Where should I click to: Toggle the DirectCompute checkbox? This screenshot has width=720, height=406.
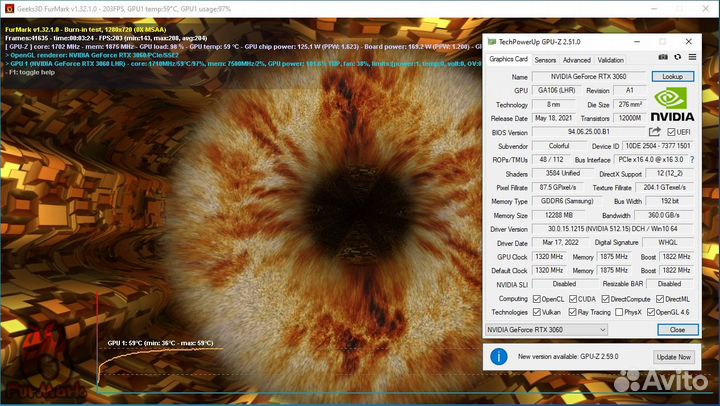[605, 299]
